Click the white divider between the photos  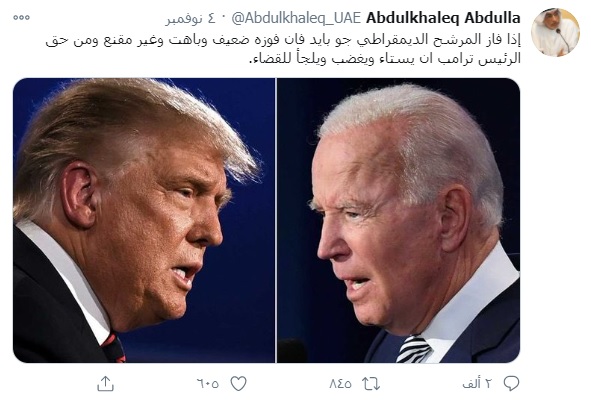coord(276,220)
